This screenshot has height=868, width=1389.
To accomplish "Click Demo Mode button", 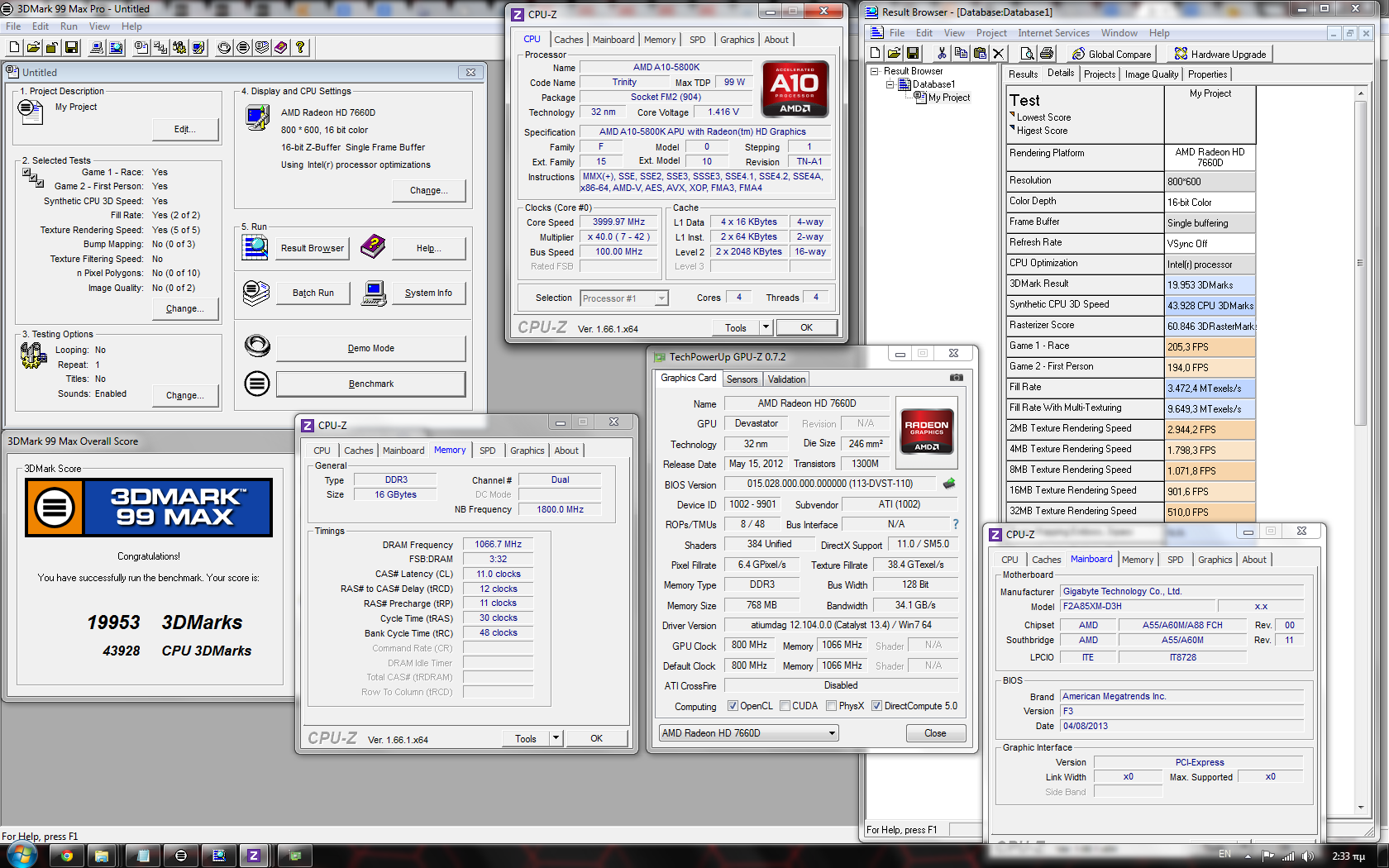I will coord(370,348).
